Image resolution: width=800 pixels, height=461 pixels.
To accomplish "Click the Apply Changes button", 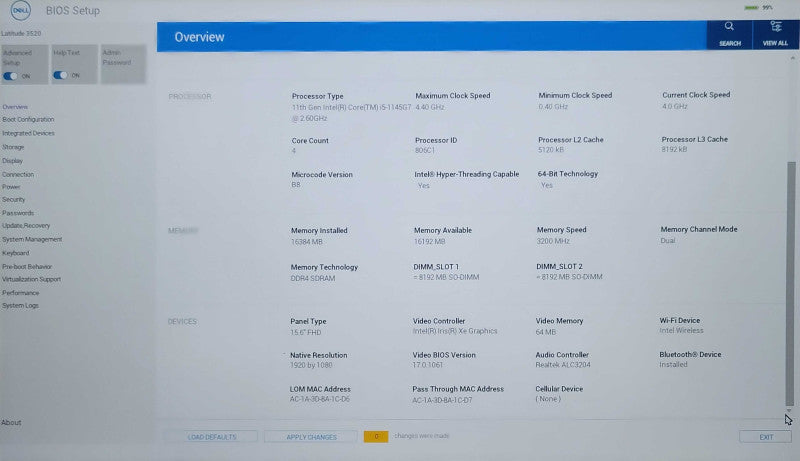I will tap(311, 437).
